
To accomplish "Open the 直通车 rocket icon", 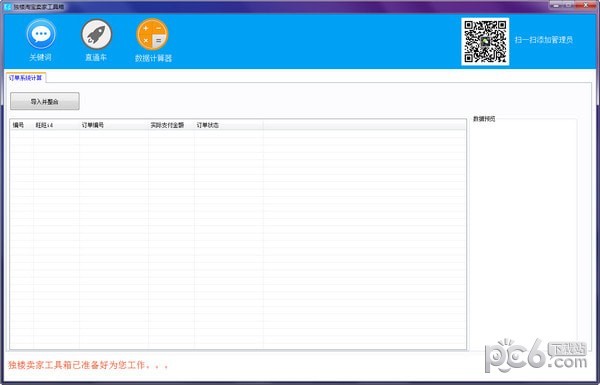I will [96, 34].
